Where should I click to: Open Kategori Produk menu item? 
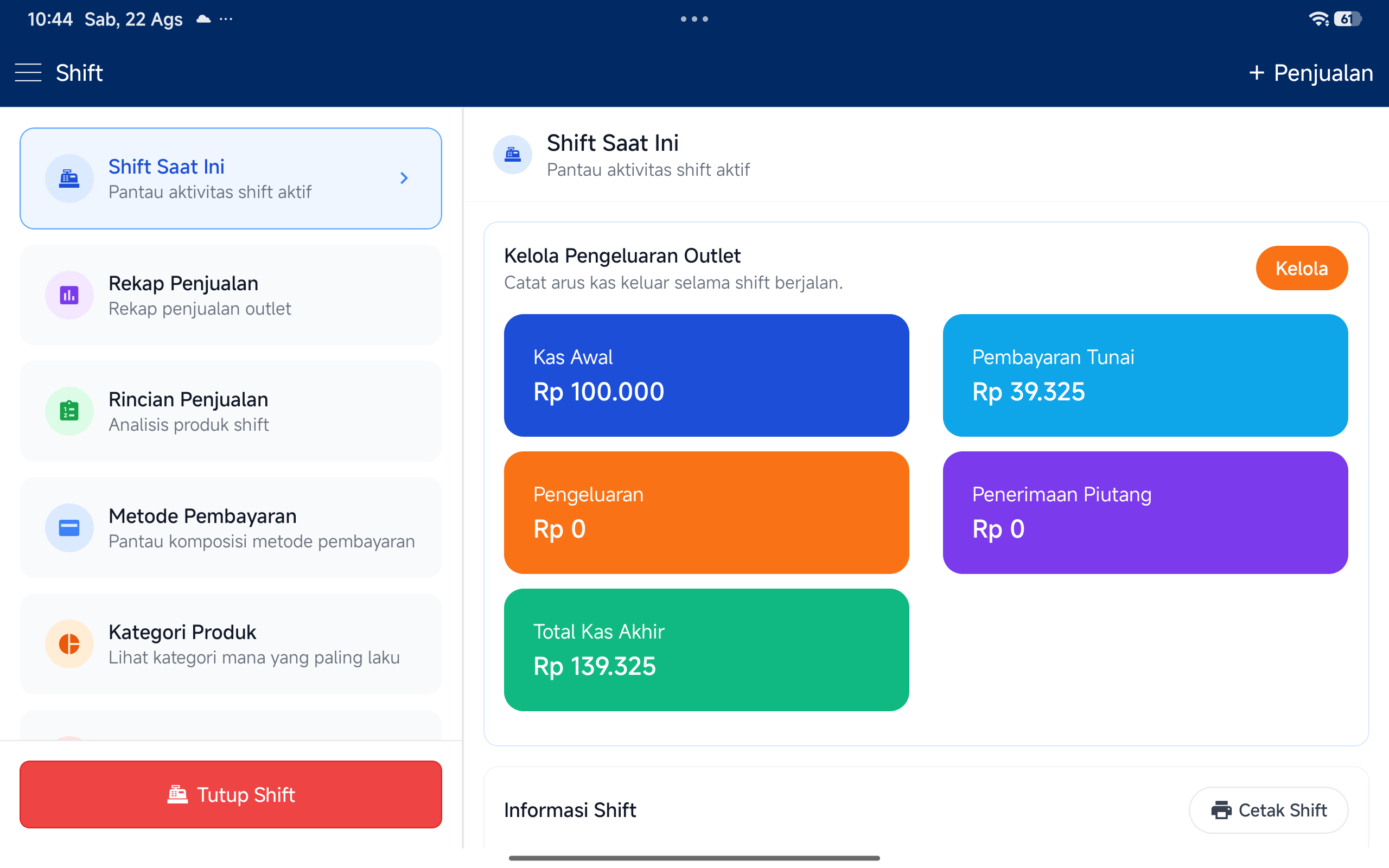point(231,643)
